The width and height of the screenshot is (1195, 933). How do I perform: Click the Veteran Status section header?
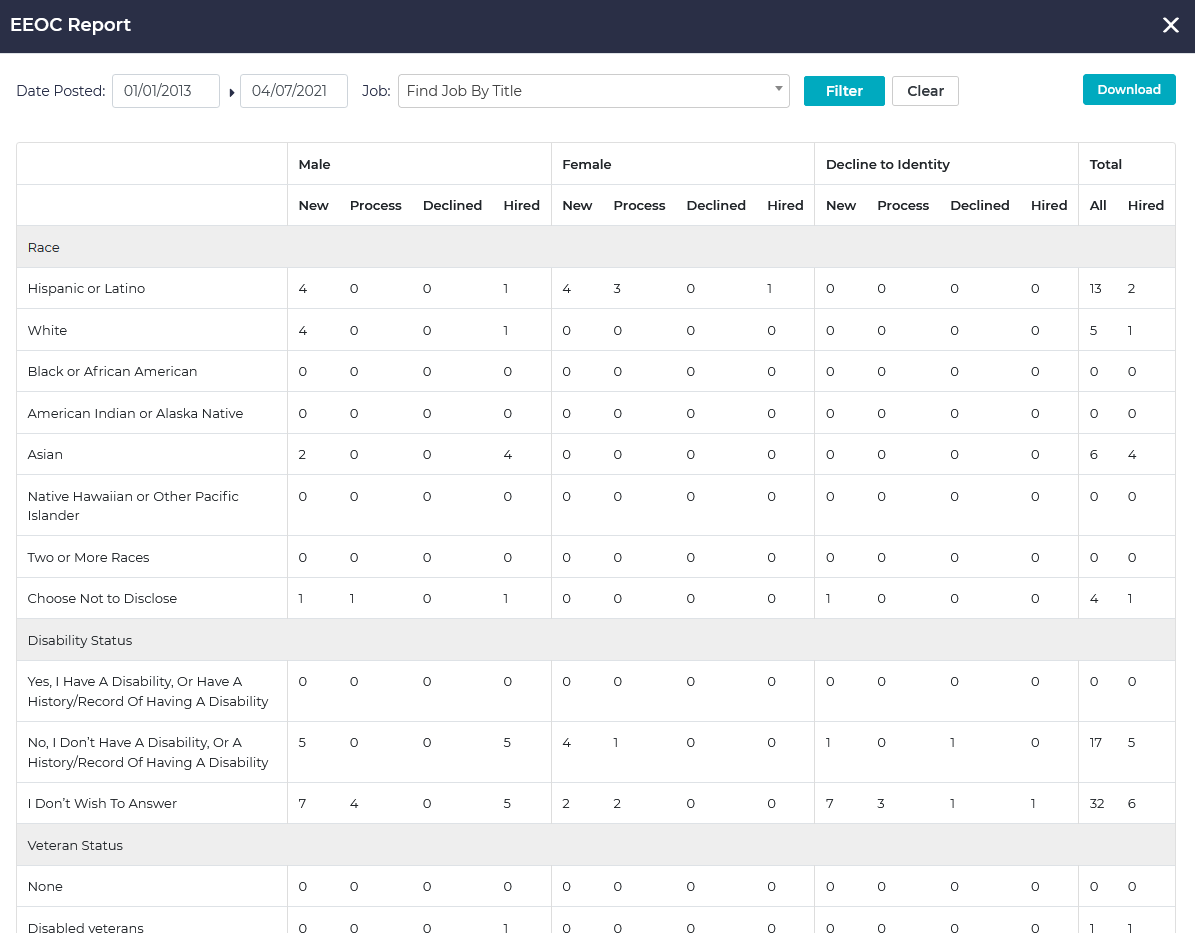coord(75,845)
